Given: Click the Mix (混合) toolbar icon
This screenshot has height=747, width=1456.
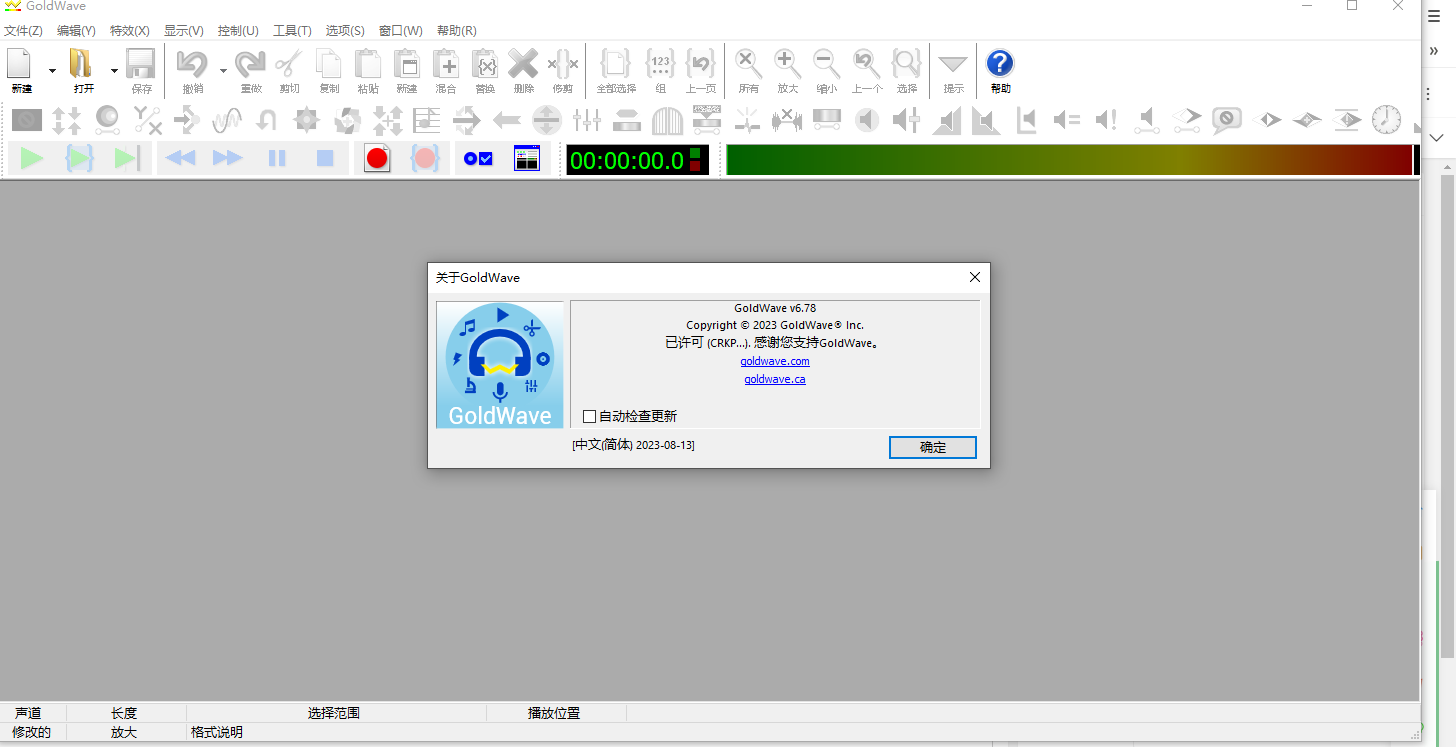Looking at the screenshot, I should tap(445, 64).
